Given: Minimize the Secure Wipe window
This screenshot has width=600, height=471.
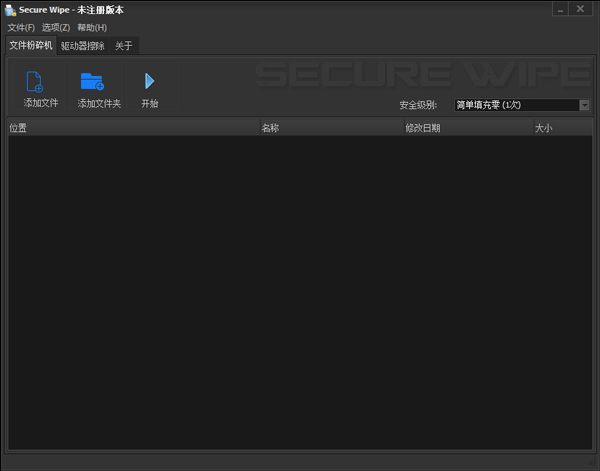Looking at the screenshot, I should [532, 9].
